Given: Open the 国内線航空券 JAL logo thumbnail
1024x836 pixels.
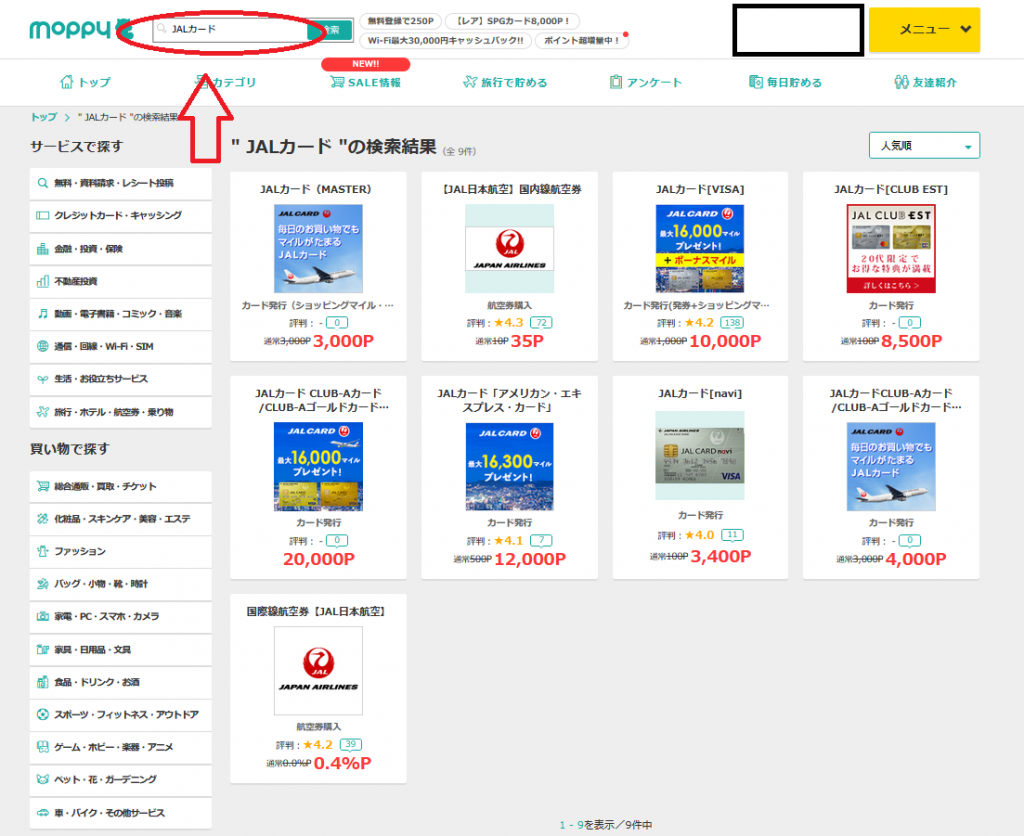Looking at the screenshot, I should (509, 248).
